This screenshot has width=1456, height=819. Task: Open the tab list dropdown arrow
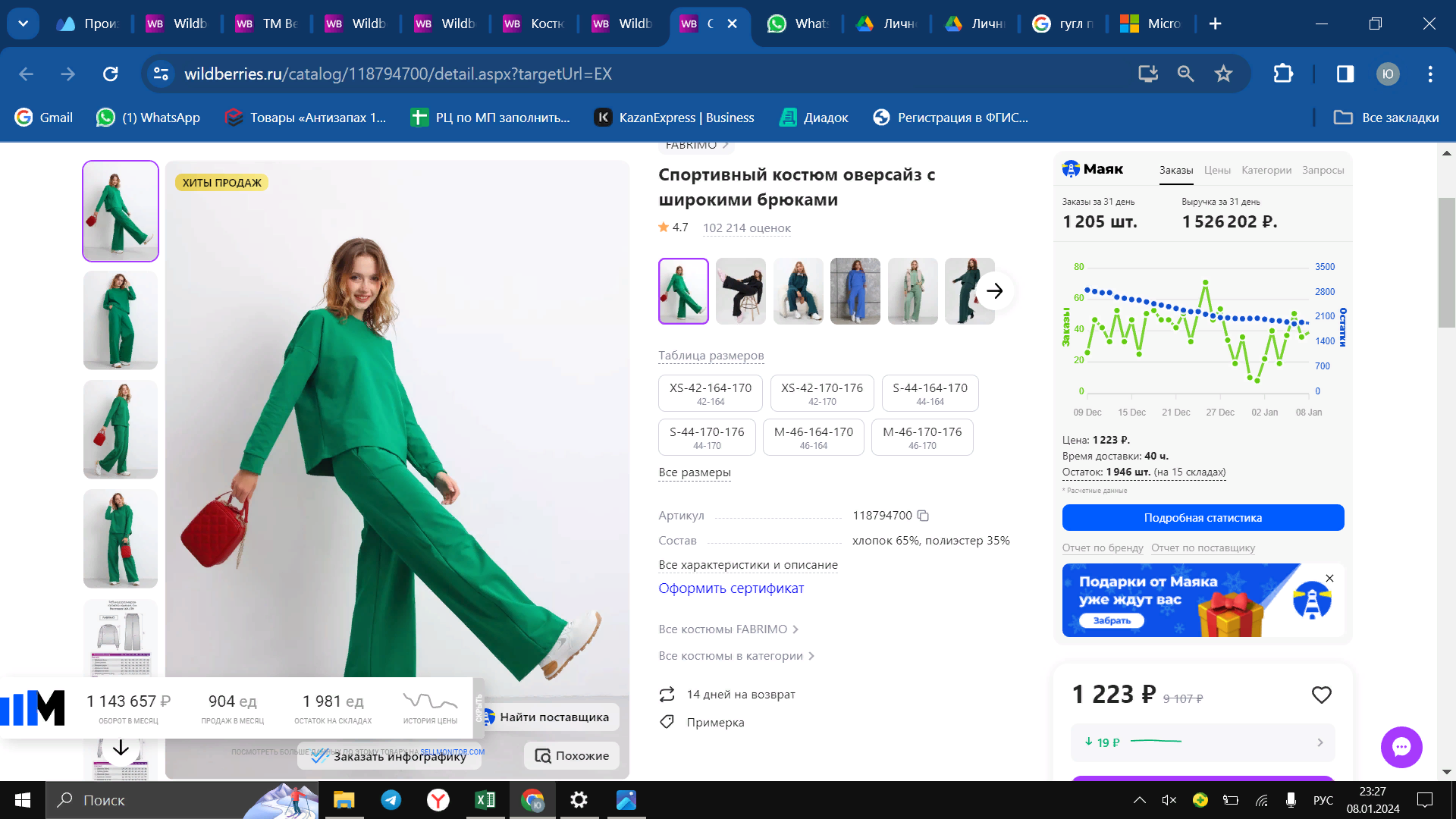click(x=23, y=24)
